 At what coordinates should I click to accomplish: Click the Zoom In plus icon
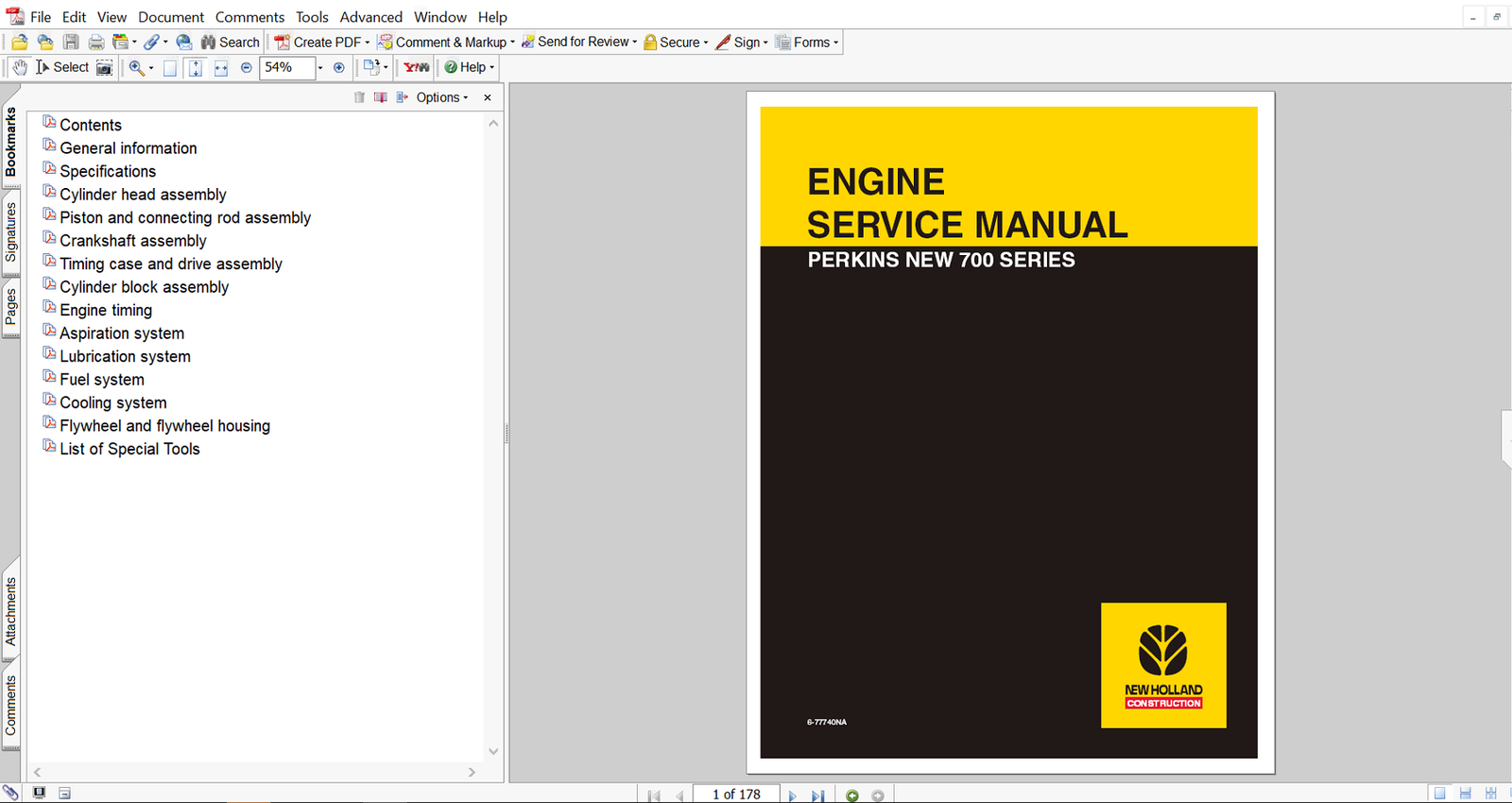pos(339,68)
